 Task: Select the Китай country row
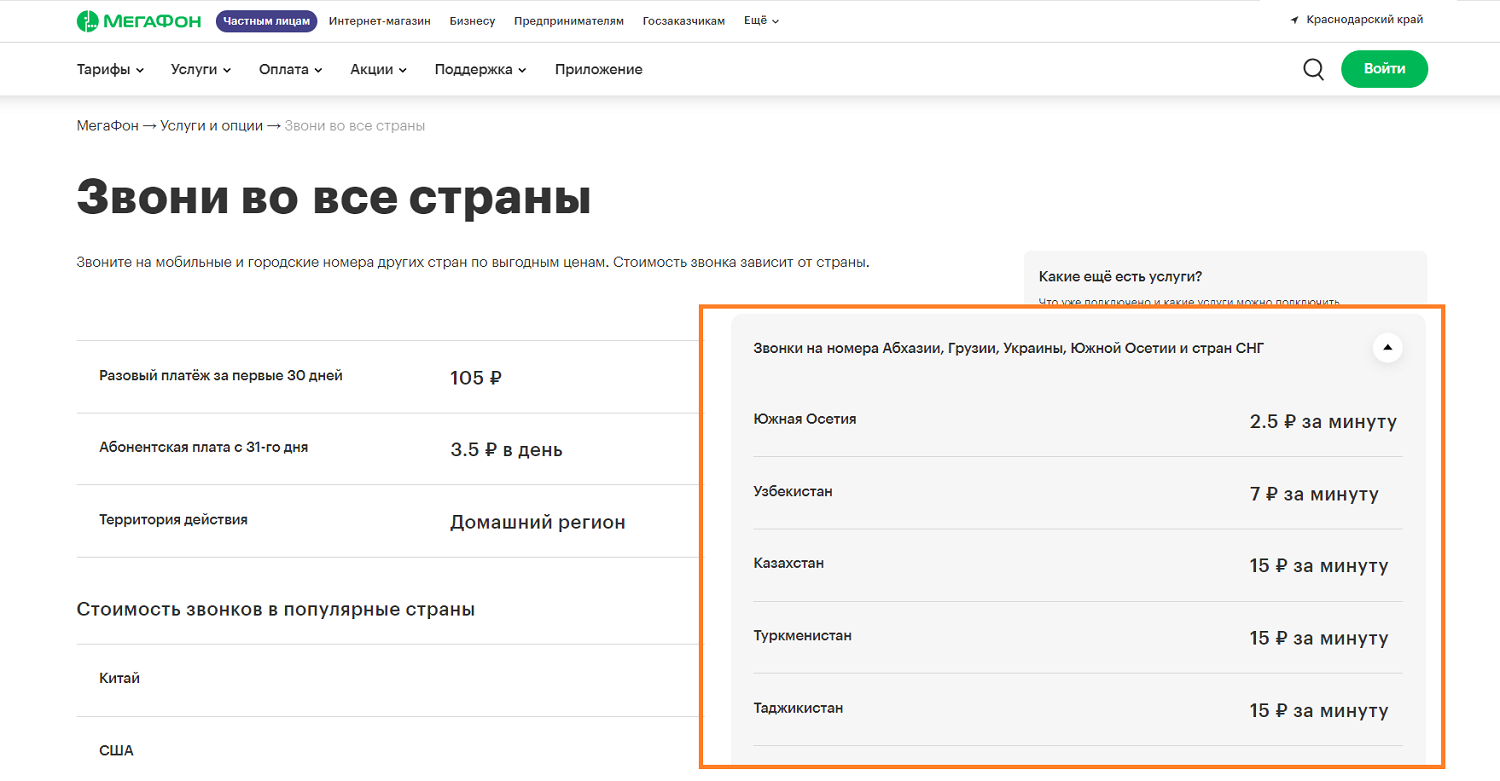coord(388,680)
